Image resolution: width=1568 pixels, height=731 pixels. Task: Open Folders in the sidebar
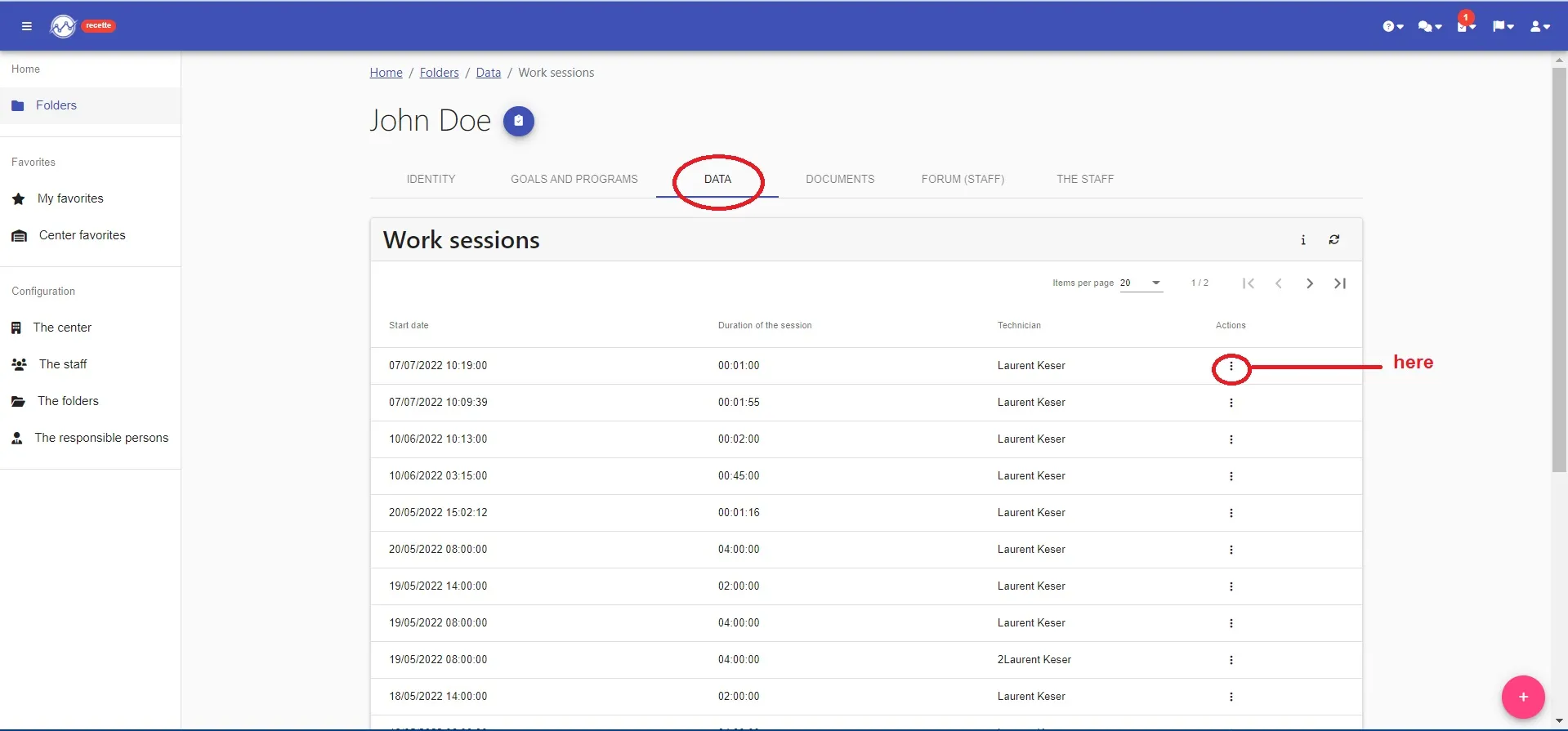[90, 105]
